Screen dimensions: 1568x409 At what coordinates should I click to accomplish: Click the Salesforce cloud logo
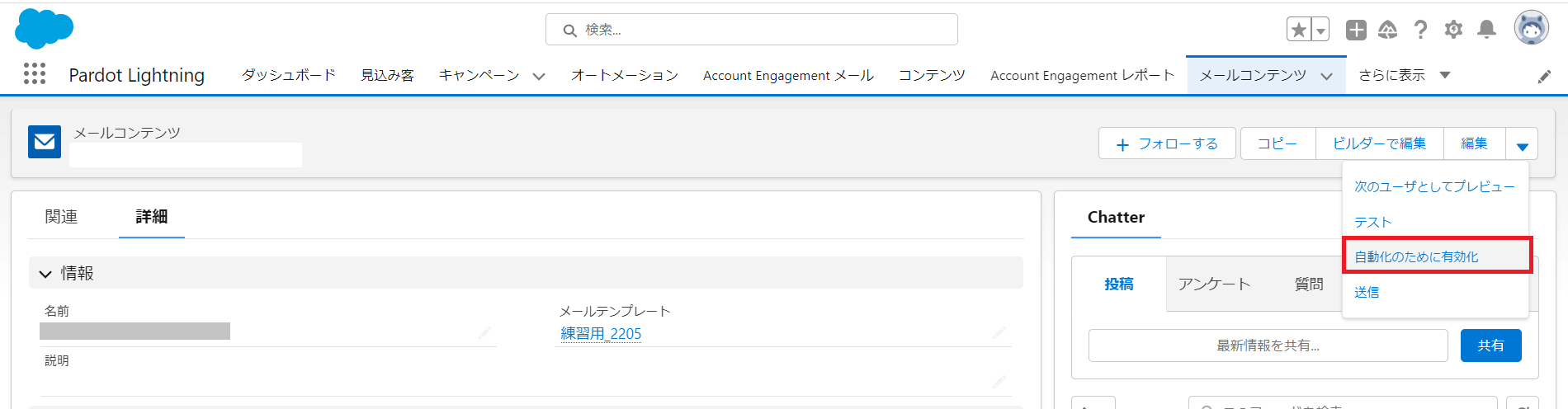tap(45, 29)
